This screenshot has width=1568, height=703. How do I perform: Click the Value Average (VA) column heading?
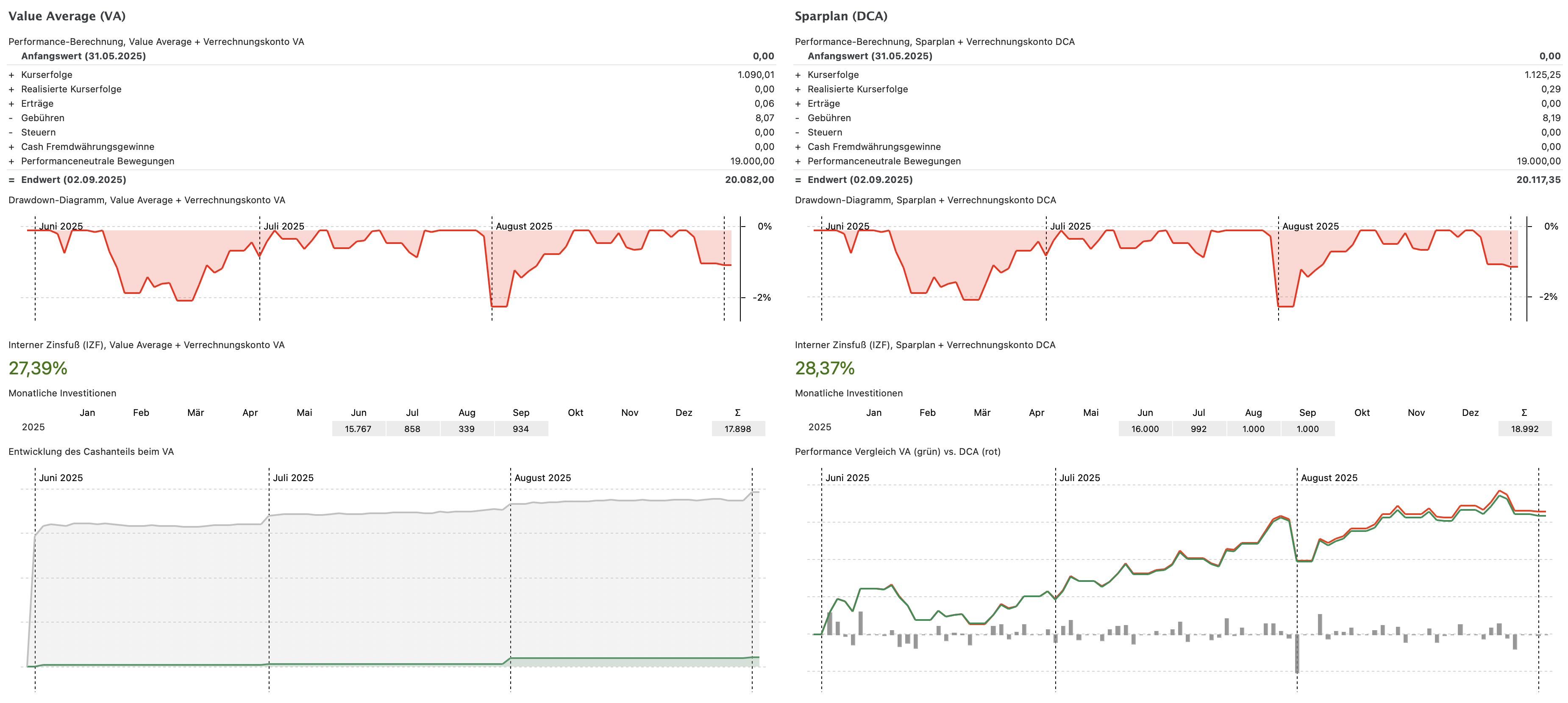click(67, 17)
